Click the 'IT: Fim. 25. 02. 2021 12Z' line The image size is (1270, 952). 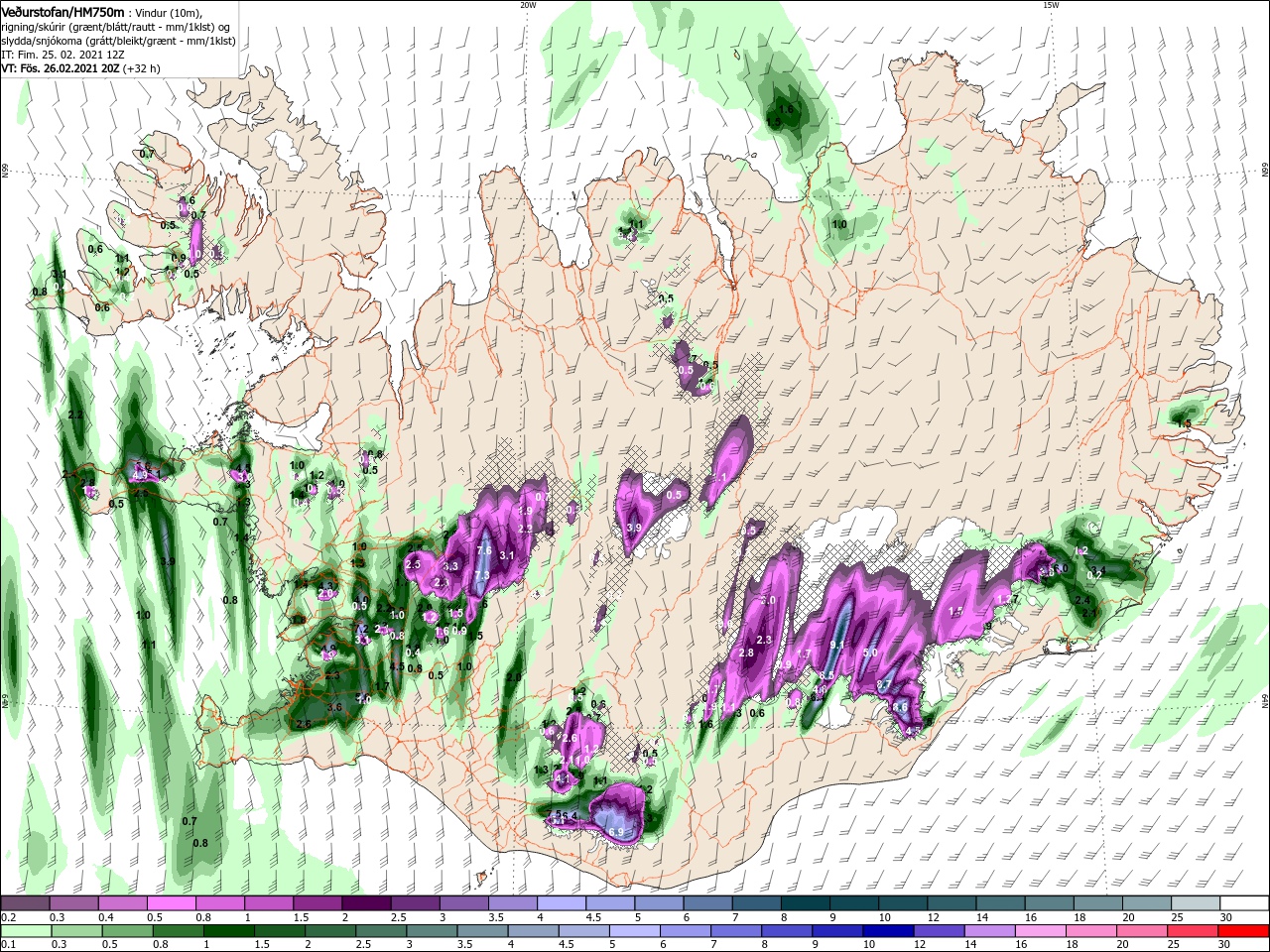[x=62, y=55]
